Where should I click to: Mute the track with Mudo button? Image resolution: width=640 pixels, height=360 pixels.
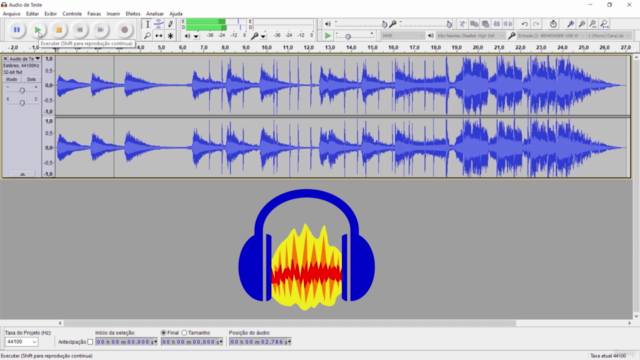click(12, 79)
